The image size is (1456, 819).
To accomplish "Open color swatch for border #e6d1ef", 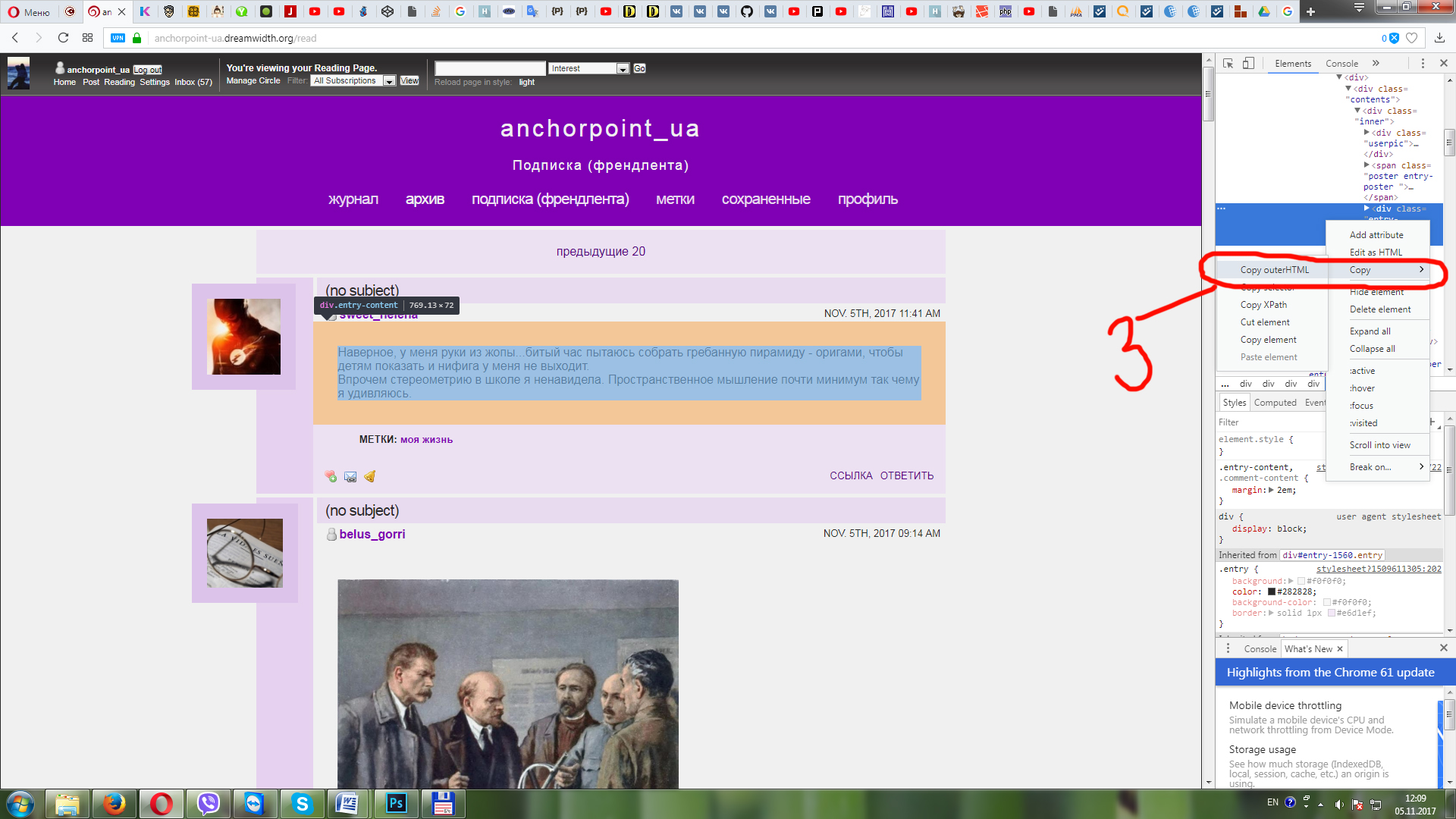I will [1332, 613].
